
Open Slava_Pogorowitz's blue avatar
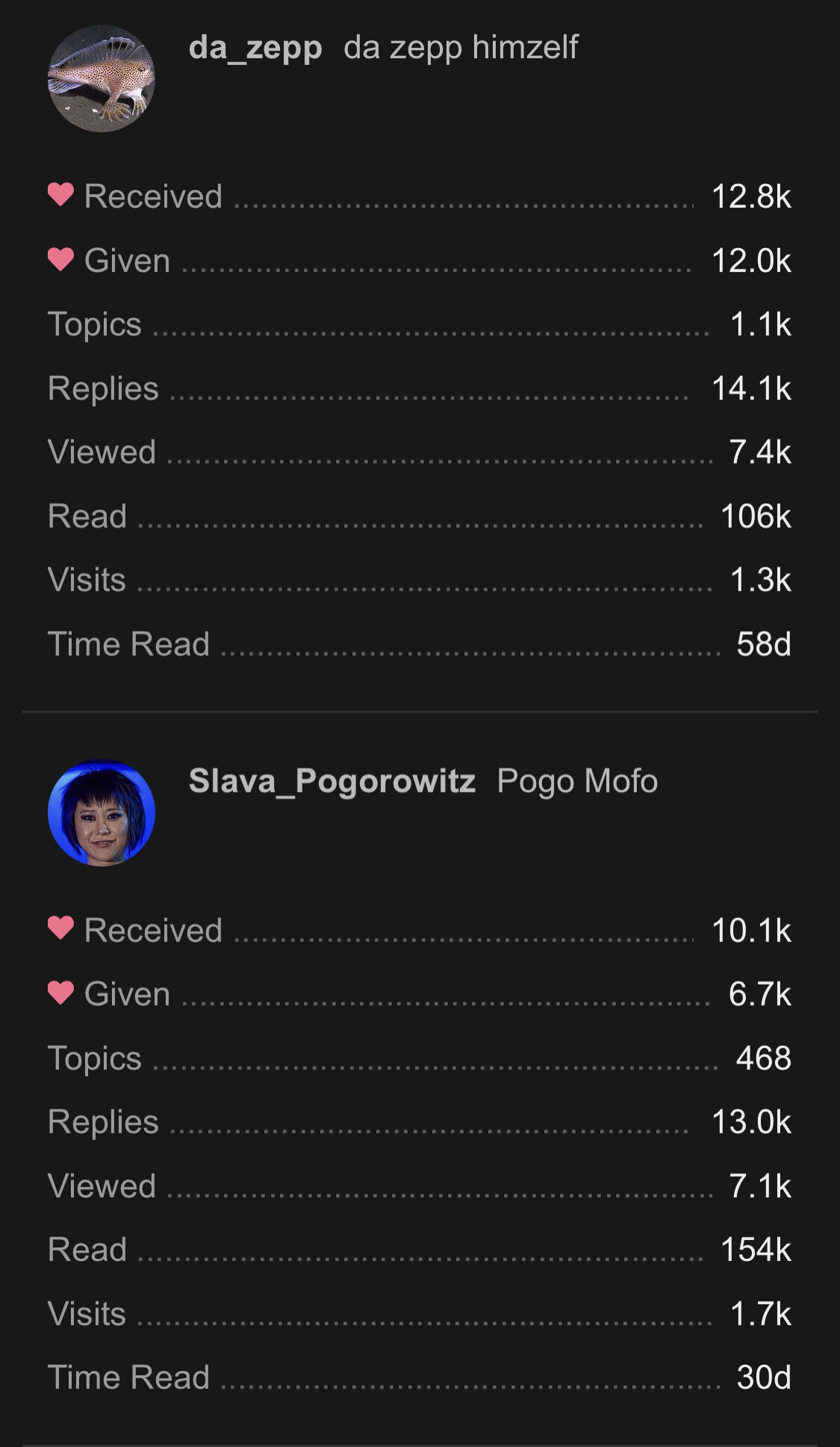(102, 813)
